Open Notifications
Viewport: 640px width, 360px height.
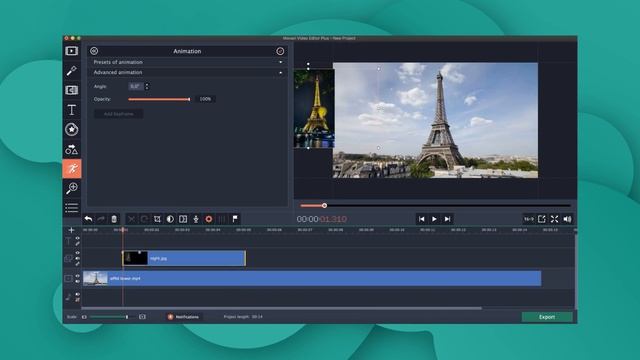(183, 317)
